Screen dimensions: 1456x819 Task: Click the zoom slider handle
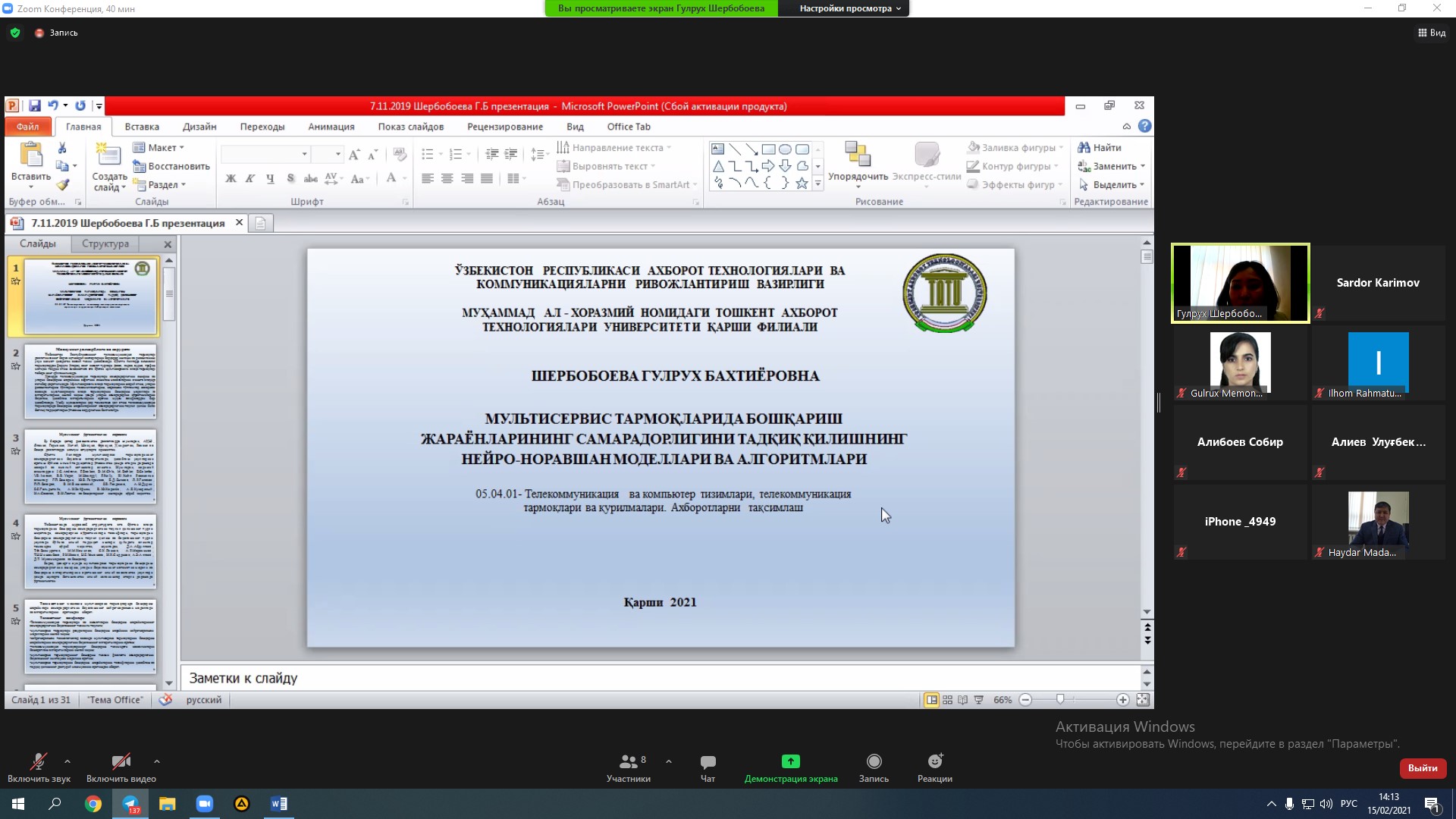coord(1060,699)
